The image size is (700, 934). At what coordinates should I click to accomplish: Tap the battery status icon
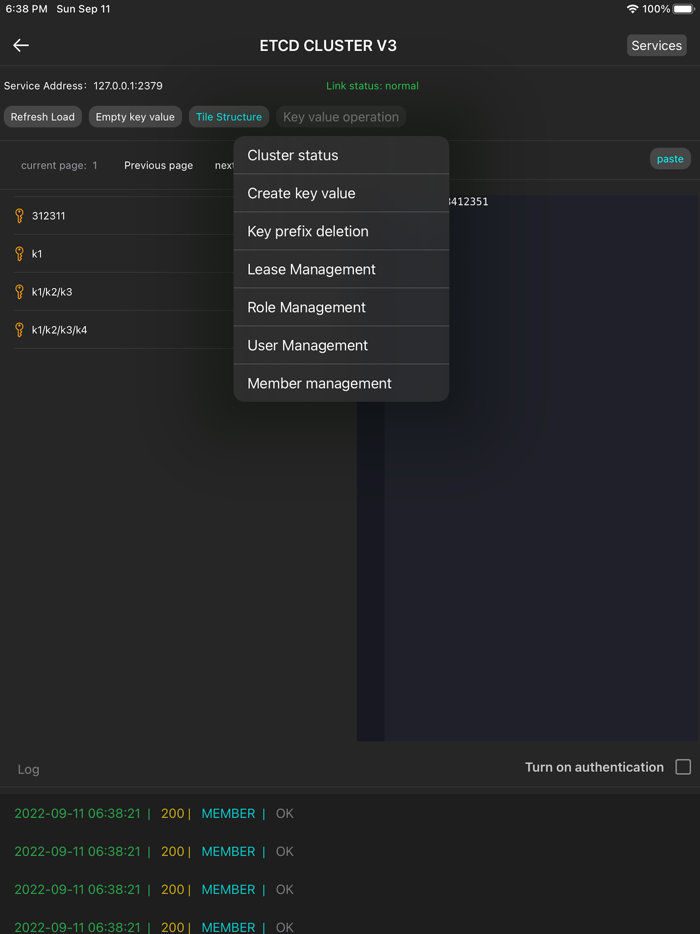tap(684, 9)
